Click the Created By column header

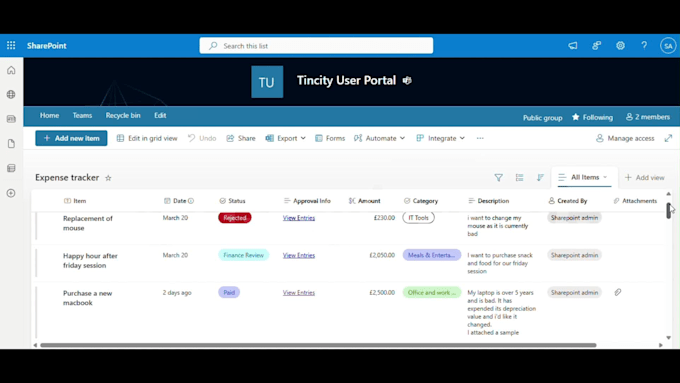tap(568, 201)
